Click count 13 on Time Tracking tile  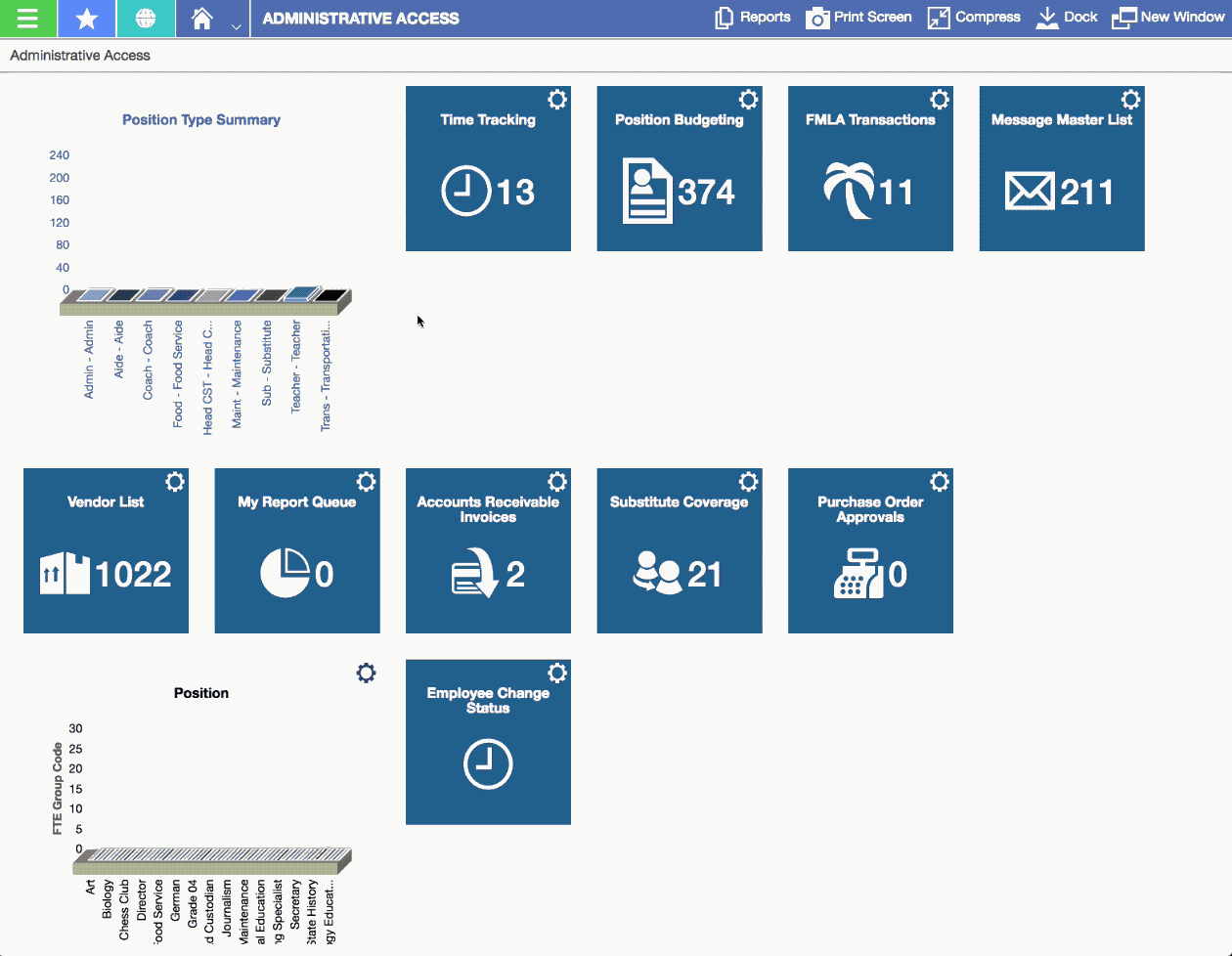[515, 192]
